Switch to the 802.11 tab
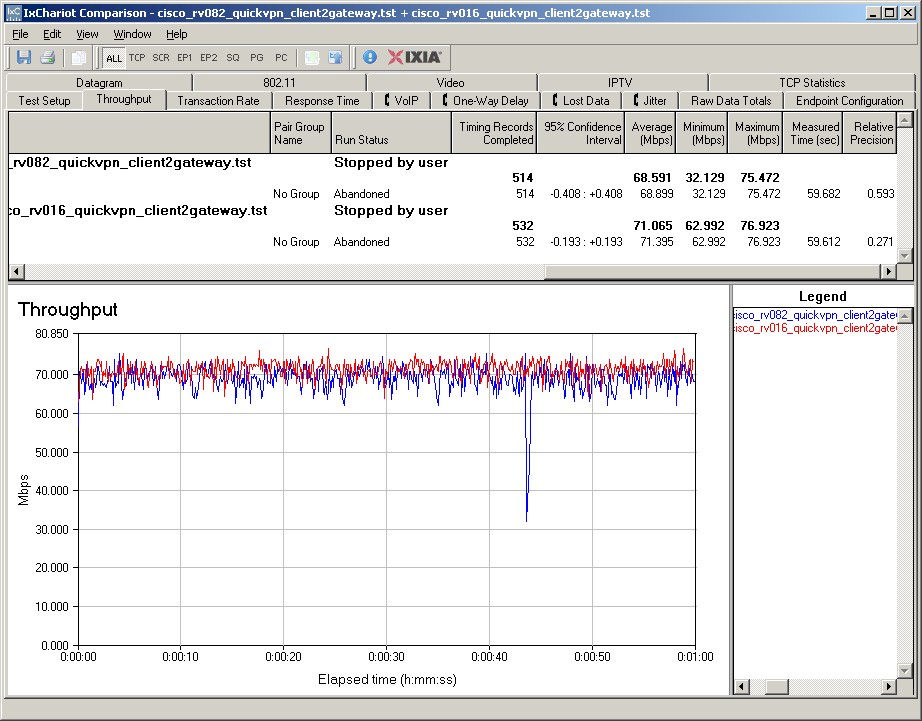 (x=279, y=83)
